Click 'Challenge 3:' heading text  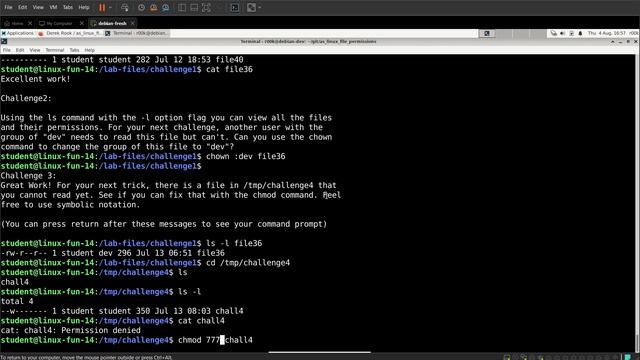point(28,176)
